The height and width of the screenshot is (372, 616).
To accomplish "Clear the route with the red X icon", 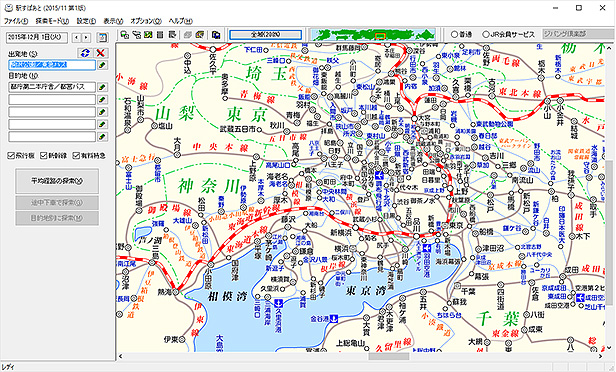I will (101, 53).
